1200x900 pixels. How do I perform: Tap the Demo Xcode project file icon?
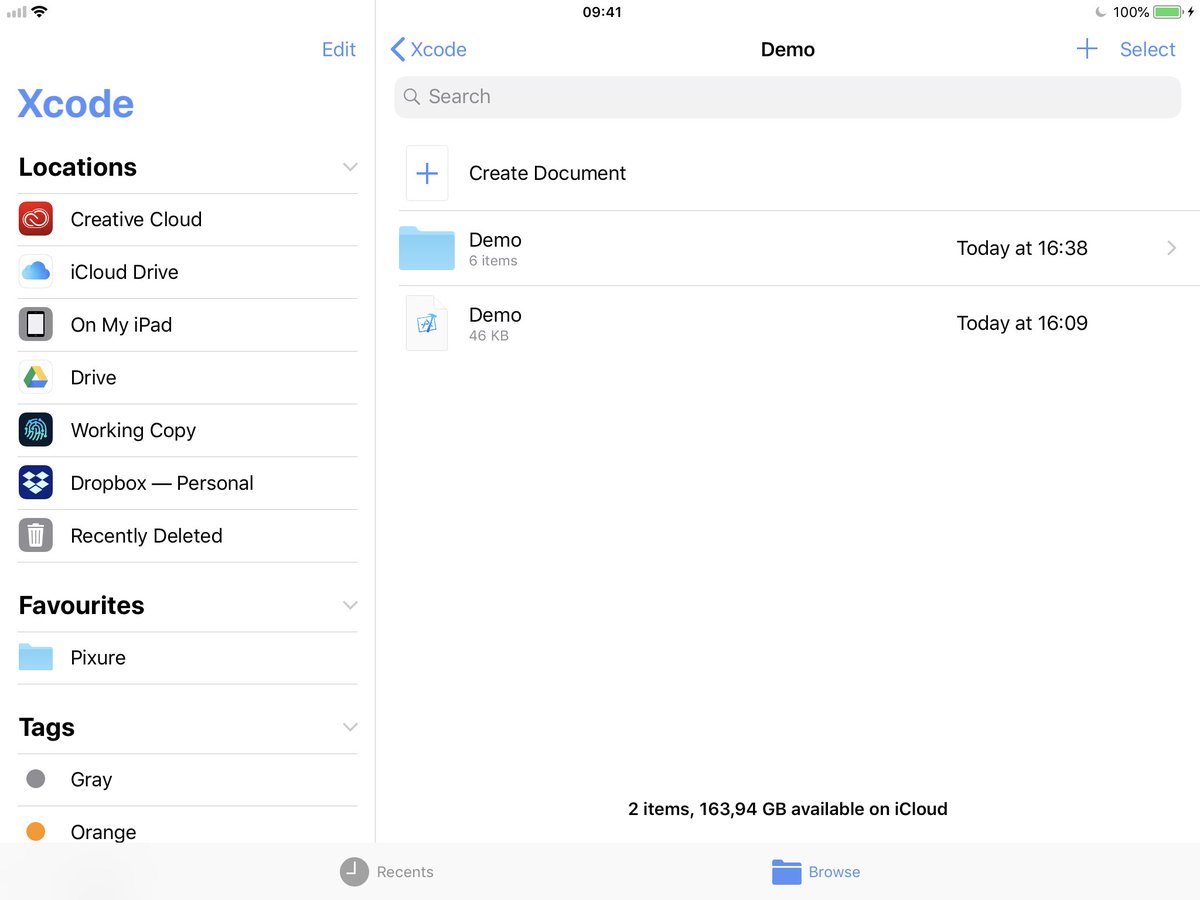427,323
